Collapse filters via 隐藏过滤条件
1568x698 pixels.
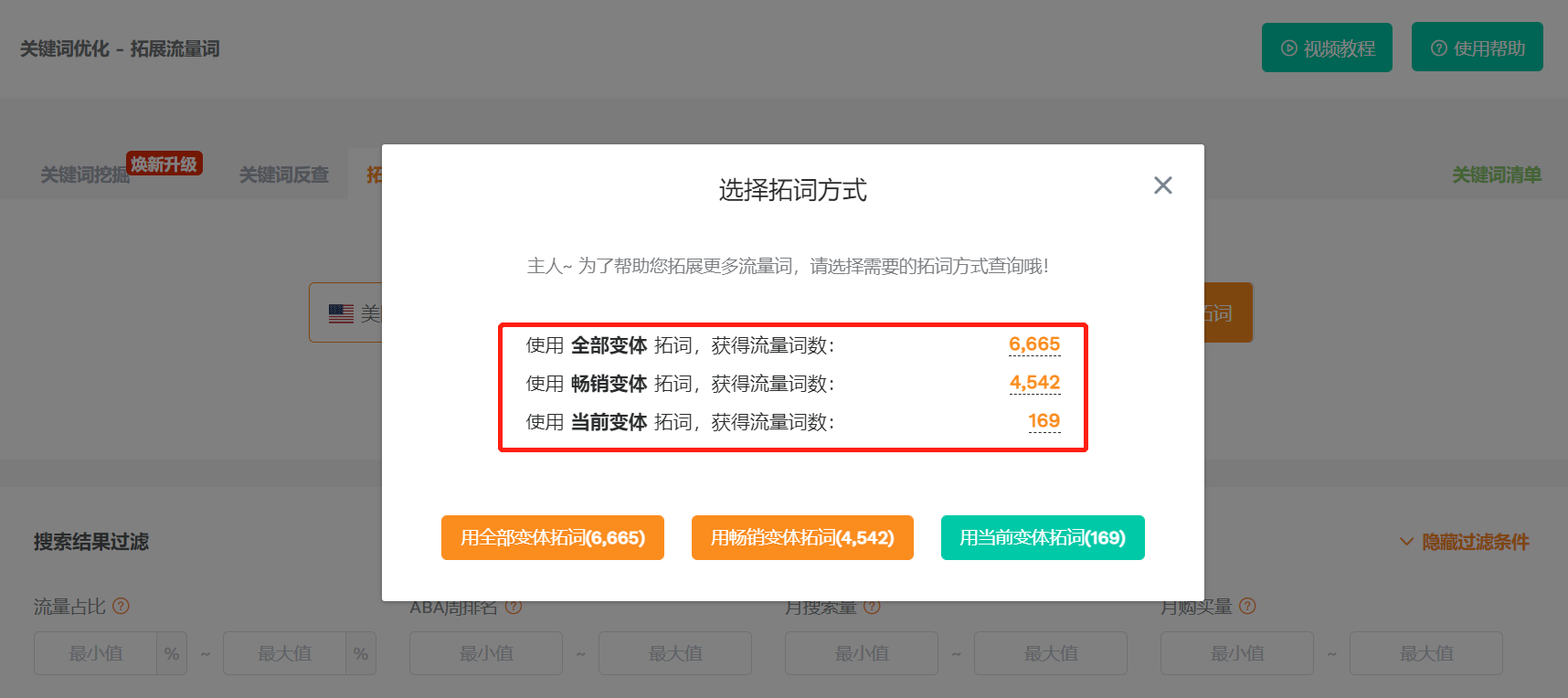1465,542
